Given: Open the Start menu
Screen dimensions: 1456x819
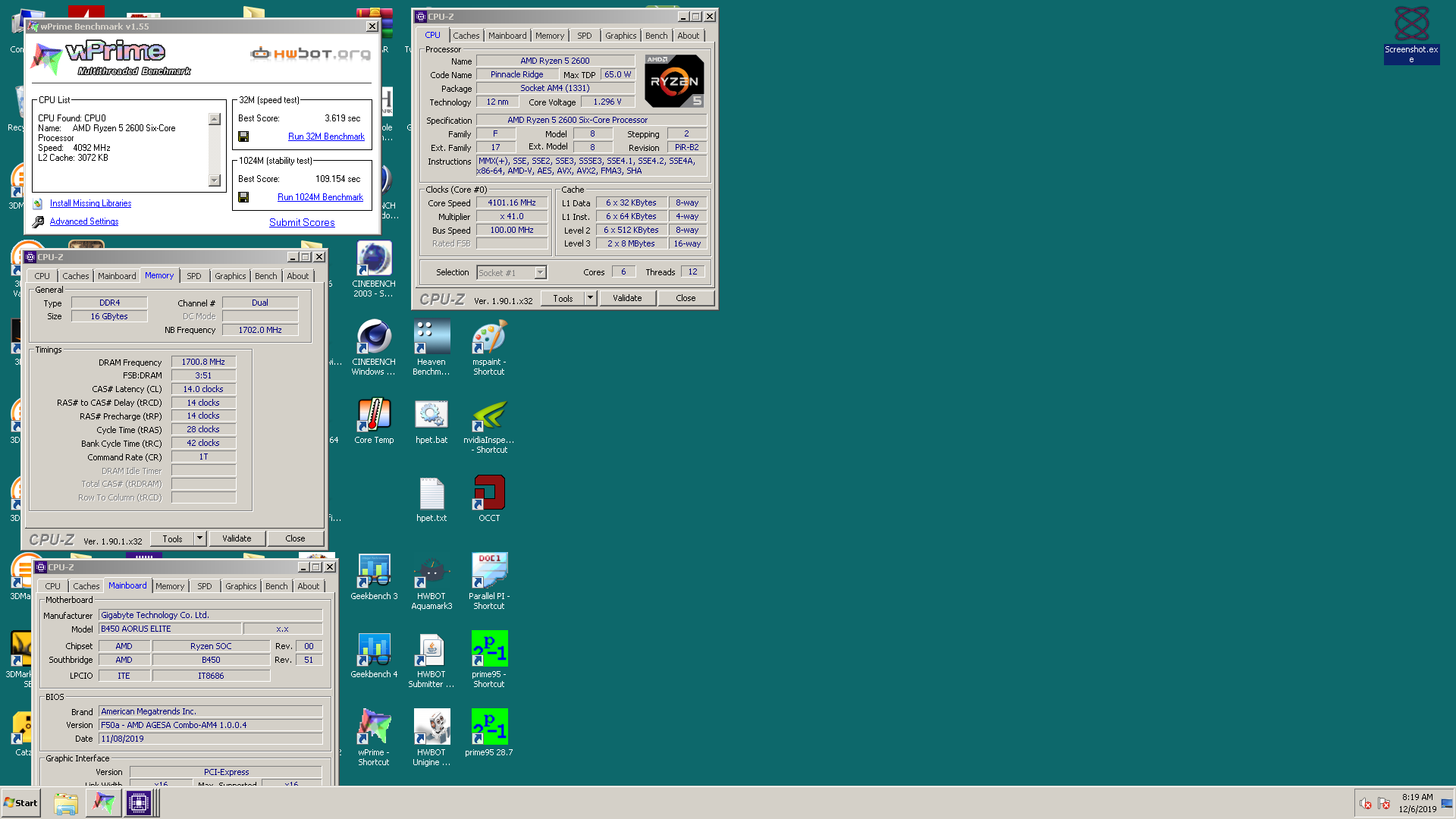Looking at the screenshot, I should [x=20, y=803].
